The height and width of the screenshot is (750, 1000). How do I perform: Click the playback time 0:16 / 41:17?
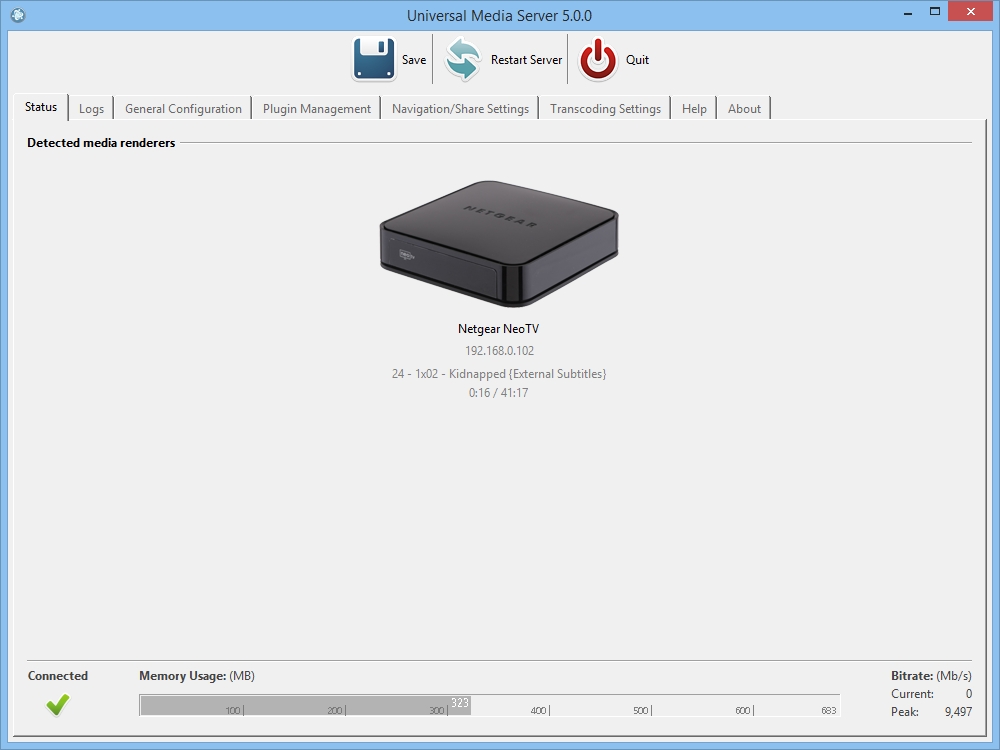(498, 393)
